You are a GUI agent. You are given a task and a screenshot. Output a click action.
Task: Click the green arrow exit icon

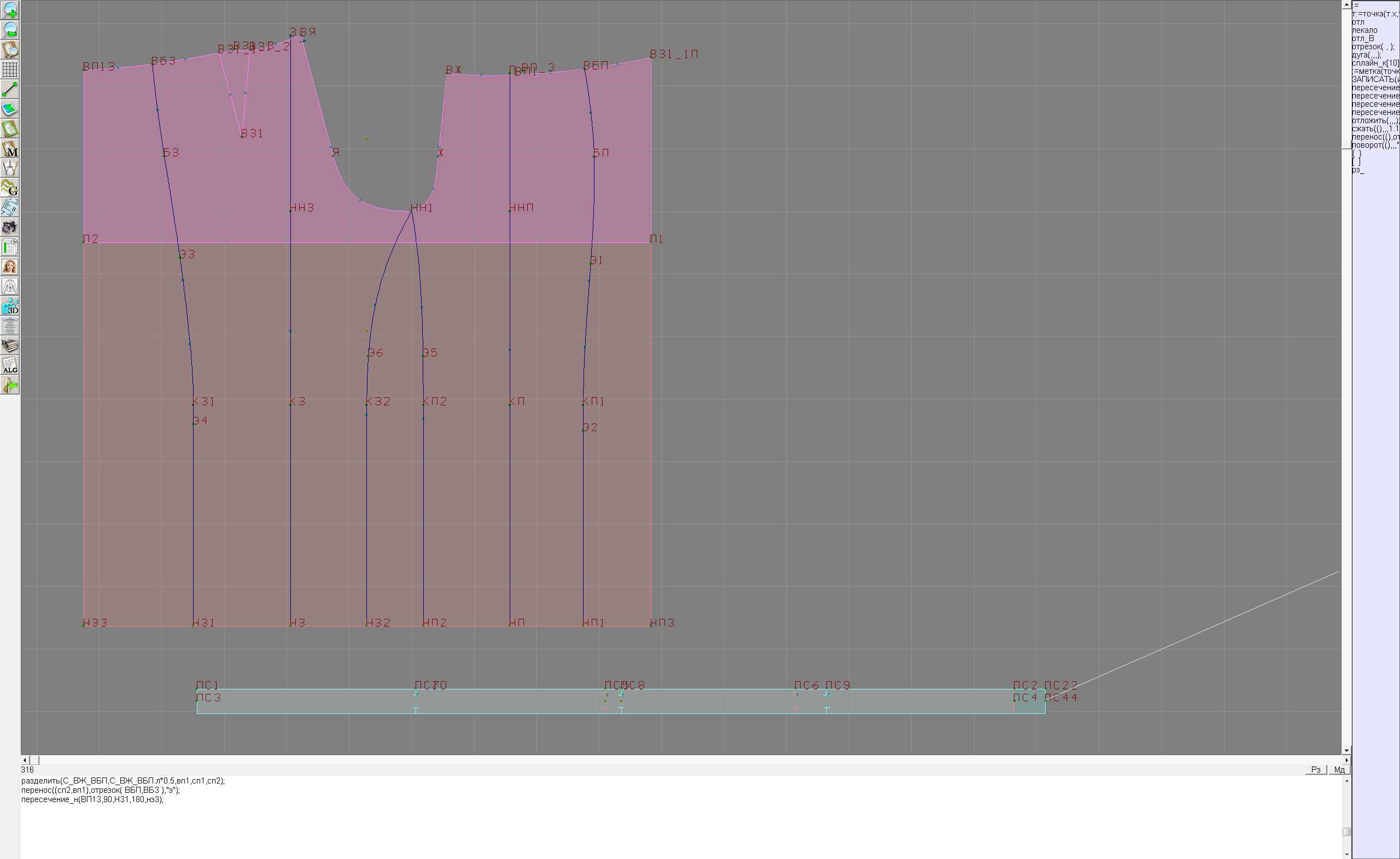[10, 385]
